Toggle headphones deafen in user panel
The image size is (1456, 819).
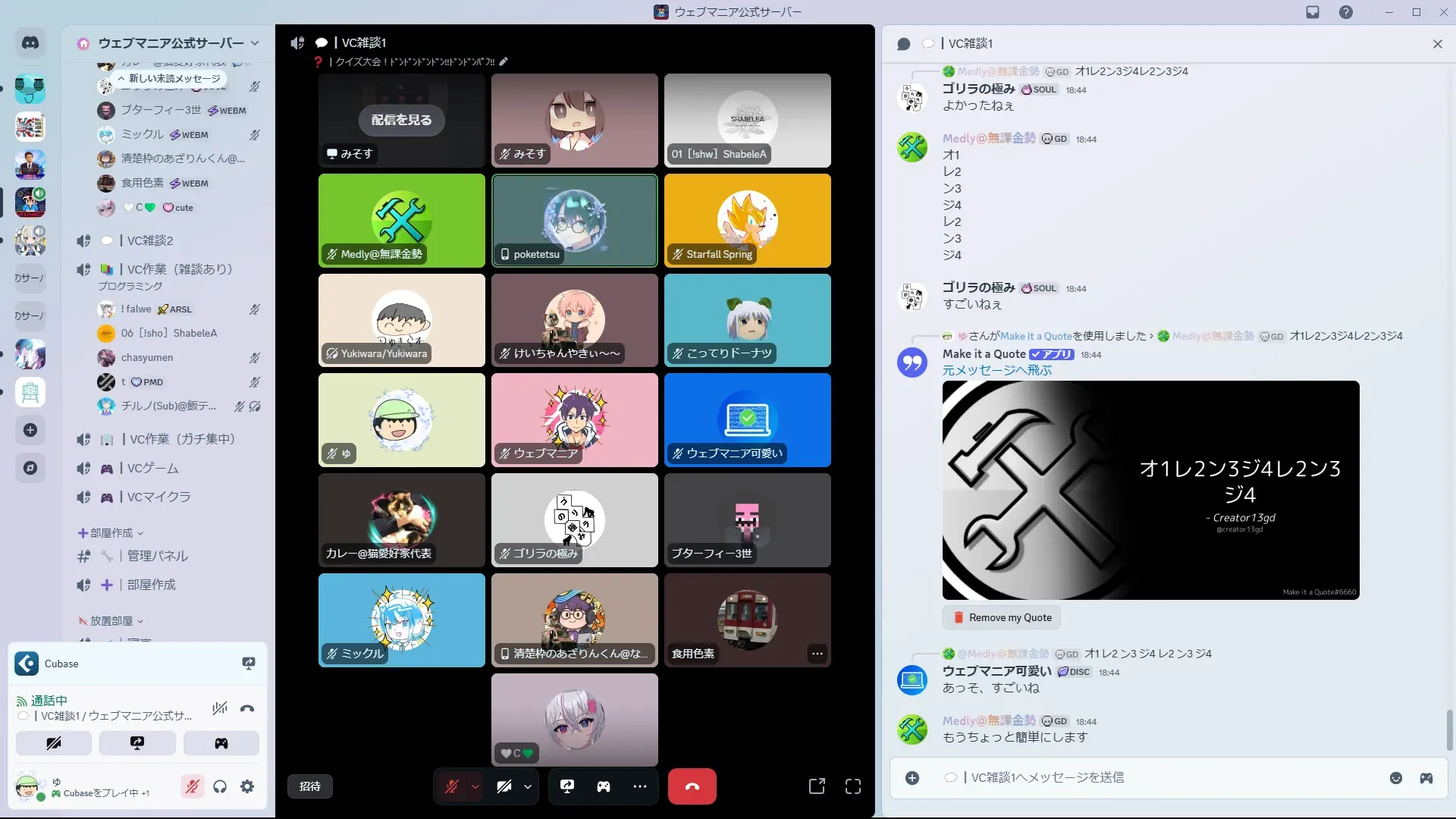(x=220, y=786)
